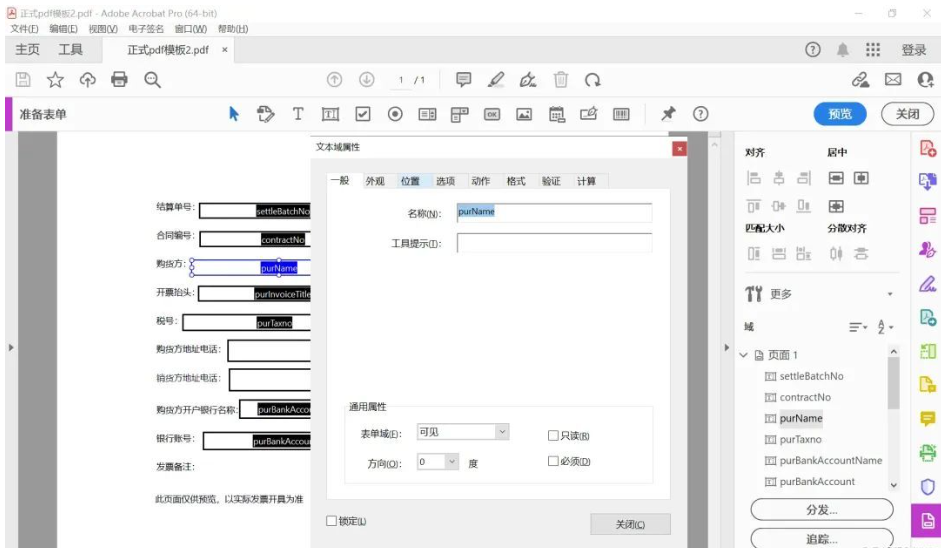Expand the left navigation pane arrow
The image size is (941, 548).
(11, 348)
